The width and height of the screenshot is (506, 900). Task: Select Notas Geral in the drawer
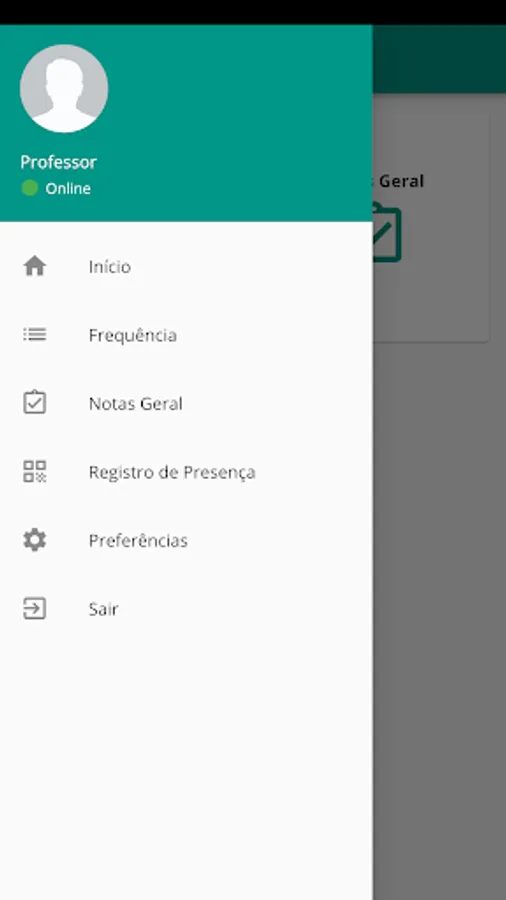186,403
